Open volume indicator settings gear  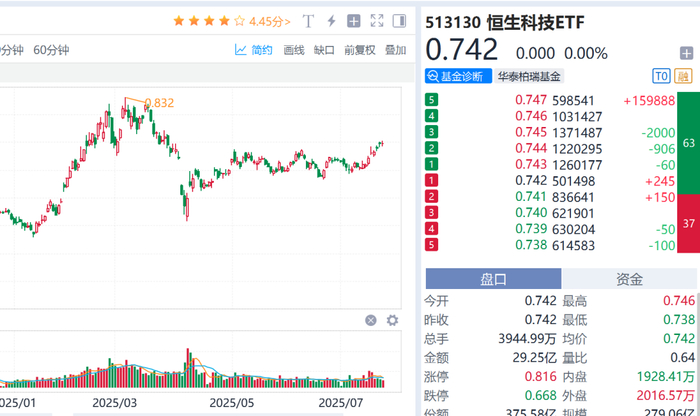click(x=392, y=320)
